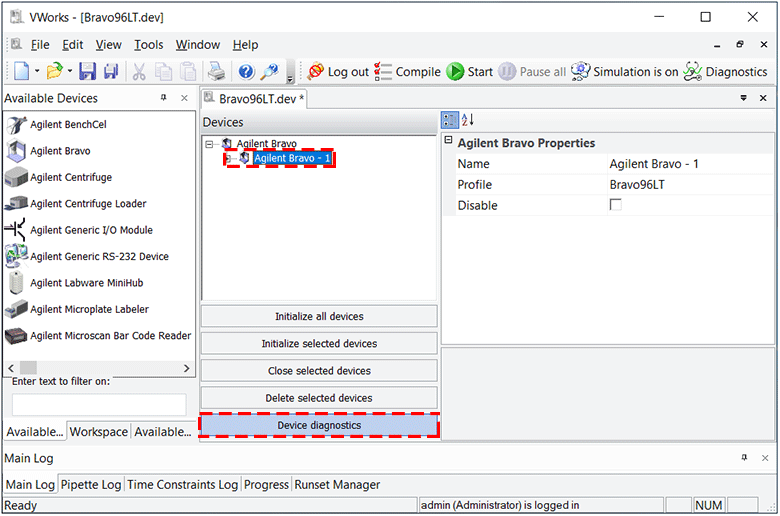Open the New file dropdown arrow
Viewport: 780px width, 516px height.
pyautogui.click(x=37, y=71)
